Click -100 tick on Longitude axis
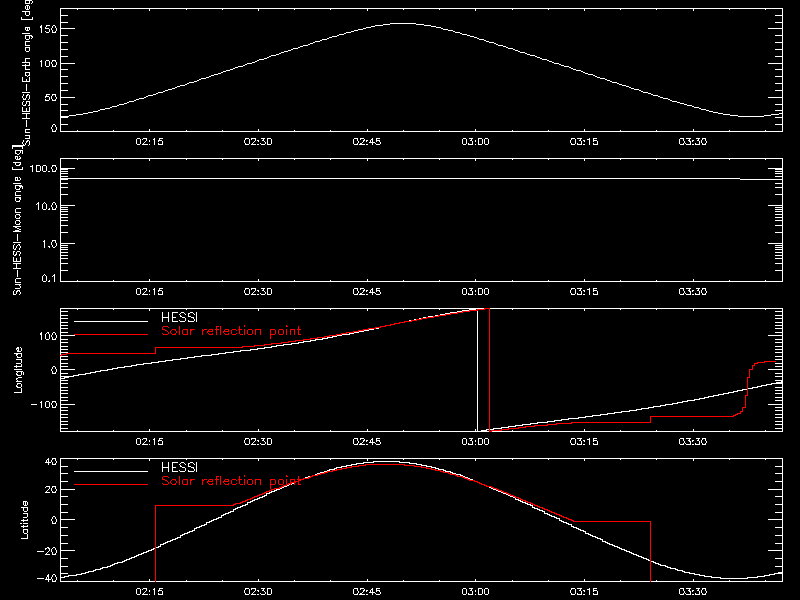The image size is (800, 600). coord(45,404)
